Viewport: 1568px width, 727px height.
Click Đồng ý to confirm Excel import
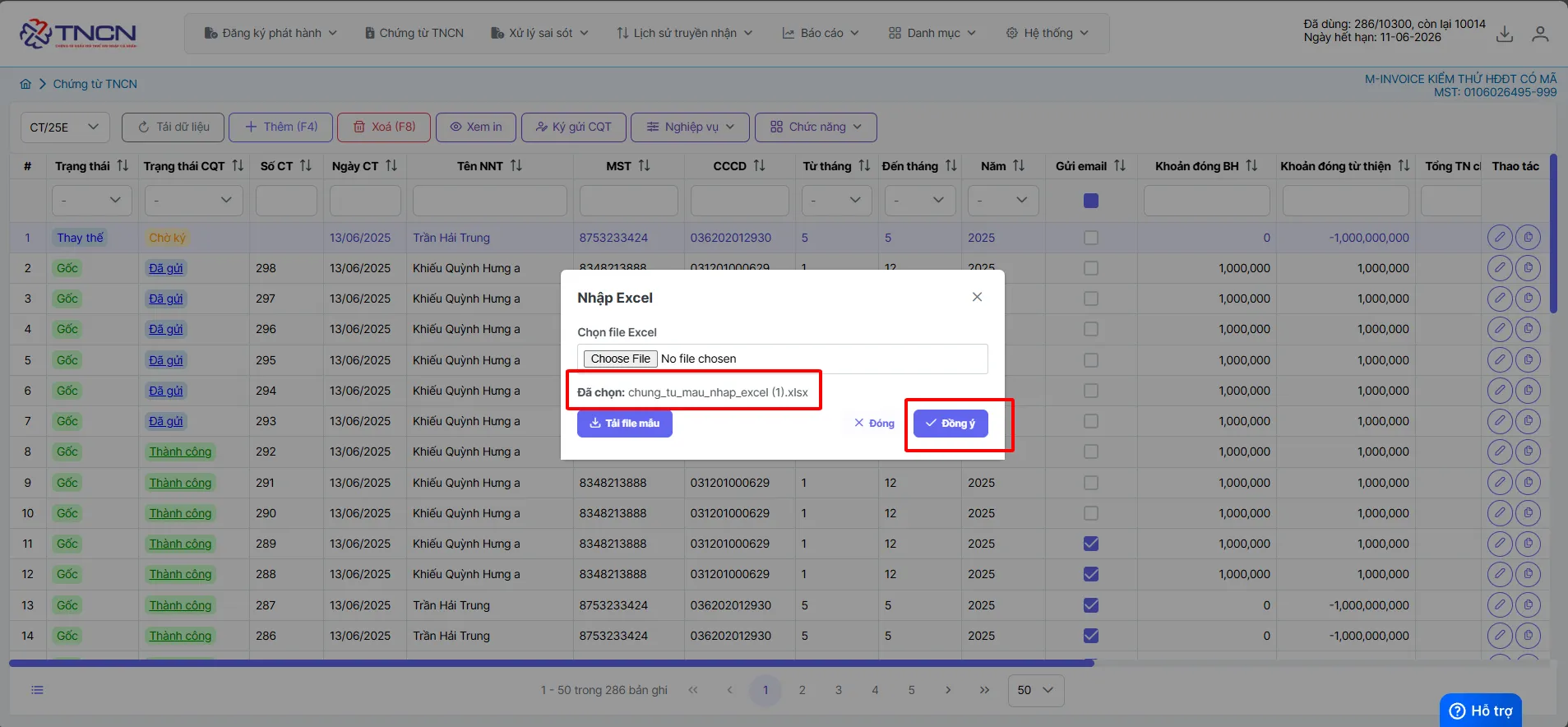click(951, 424)
